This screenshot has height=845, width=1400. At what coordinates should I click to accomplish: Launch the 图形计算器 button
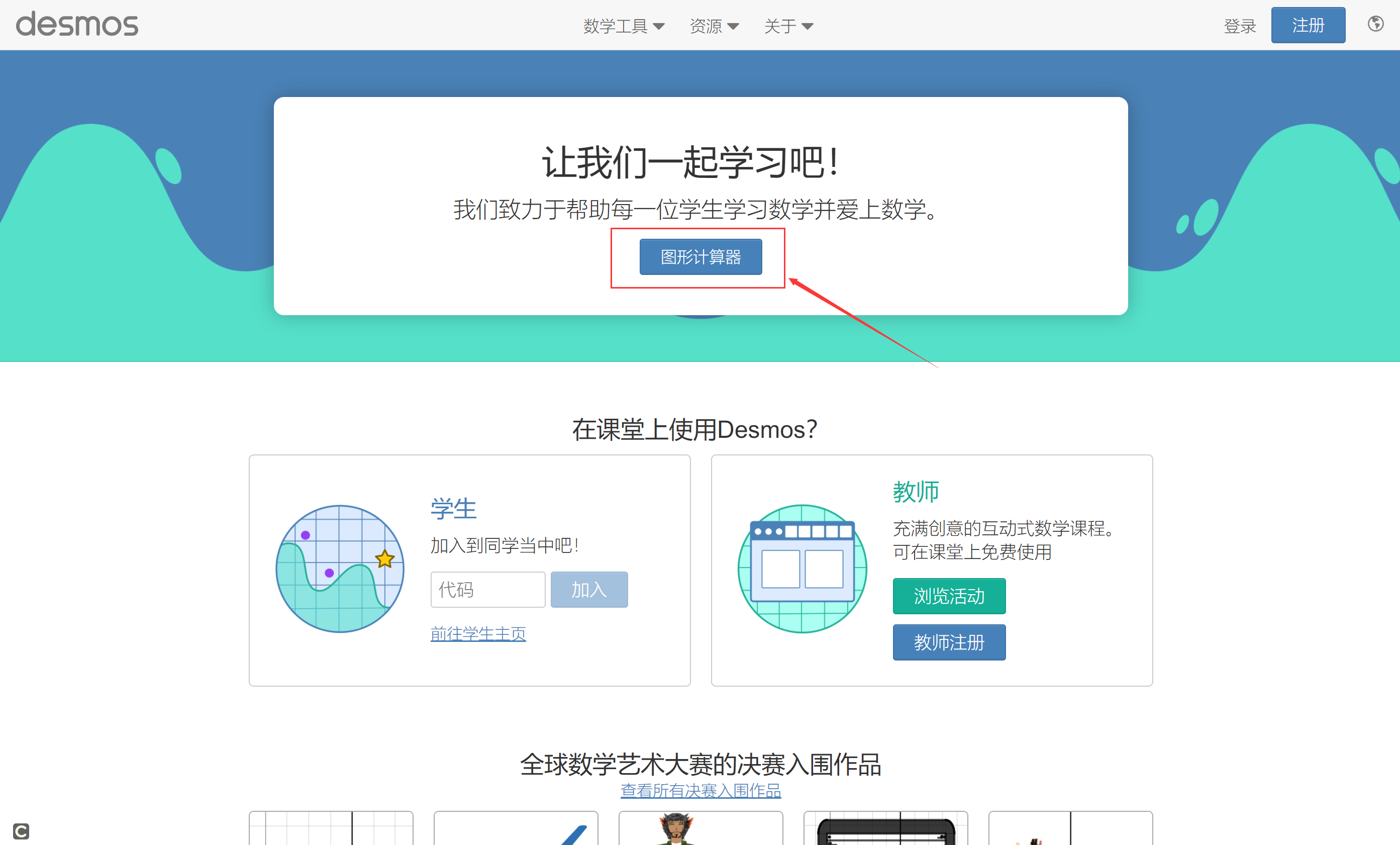coord(700,257)
